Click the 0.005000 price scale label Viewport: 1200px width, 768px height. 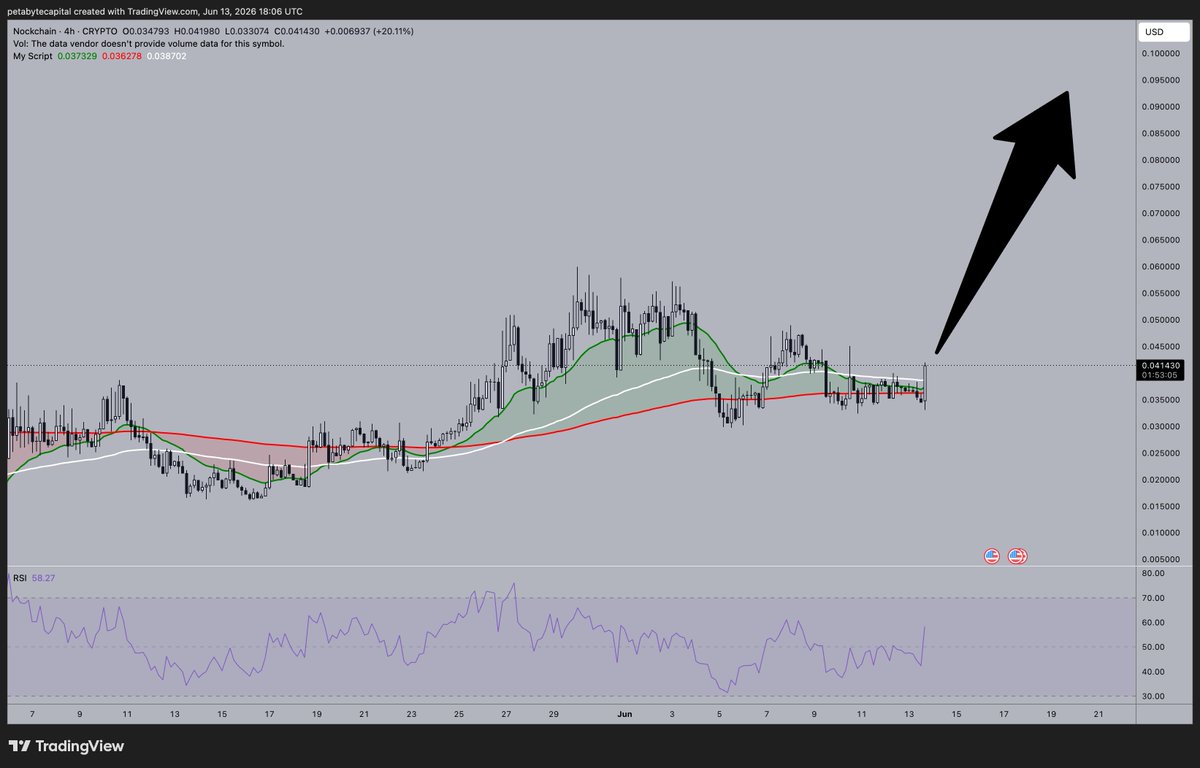click(1163, 560)
